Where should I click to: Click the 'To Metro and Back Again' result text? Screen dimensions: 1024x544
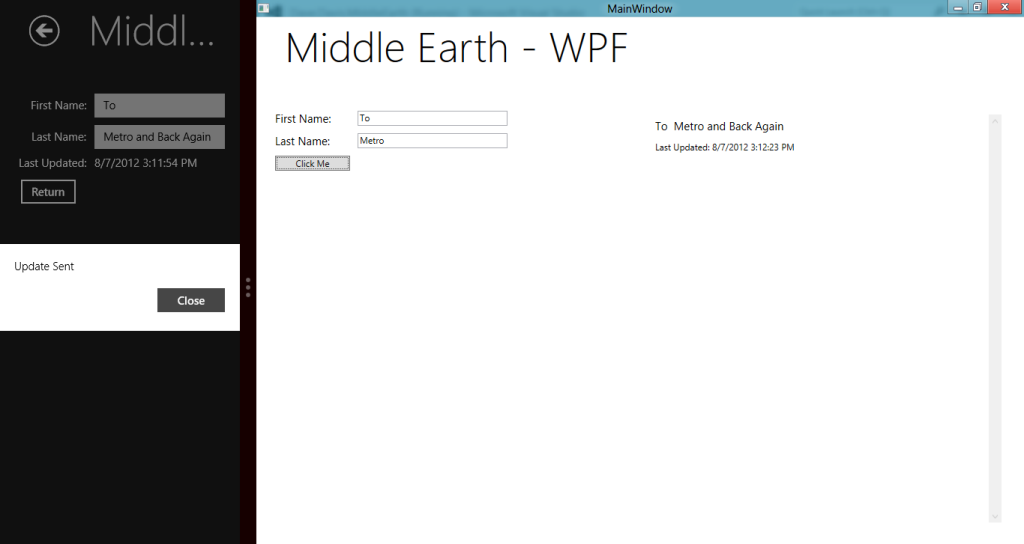point(719,127)
